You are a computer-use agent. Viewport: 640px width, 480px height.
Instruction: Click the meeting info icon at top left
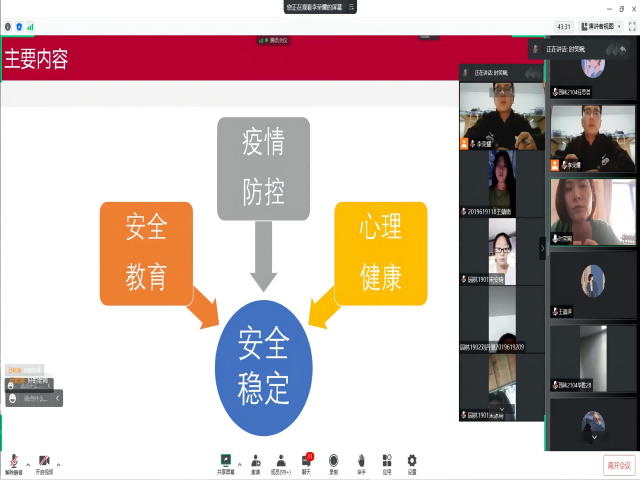(x=8, y=26)
